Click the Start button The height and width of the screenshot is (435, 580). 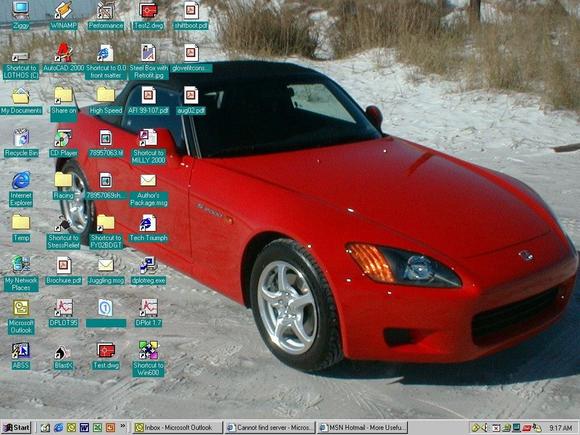[17, 428]
